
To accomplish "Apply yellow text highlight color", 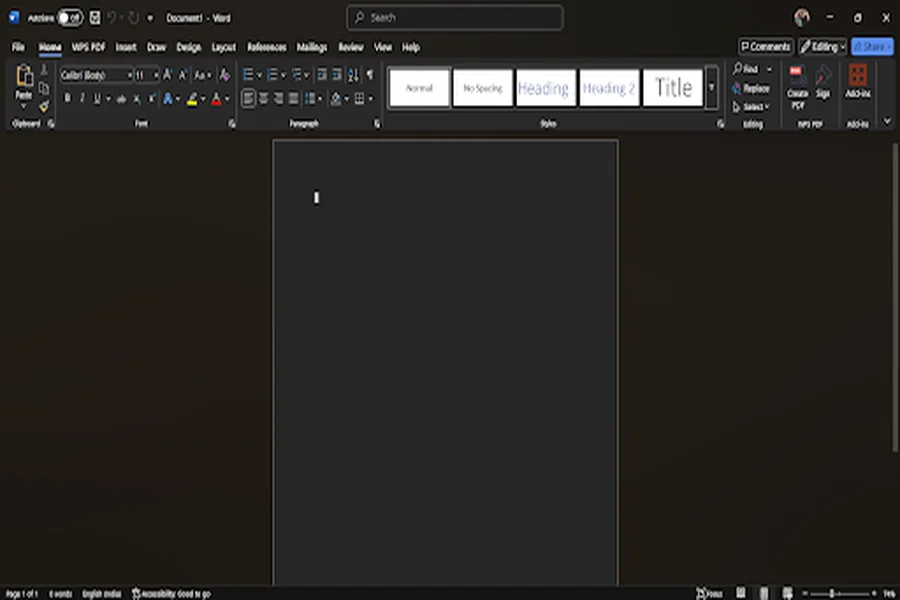I will point(190,100).
